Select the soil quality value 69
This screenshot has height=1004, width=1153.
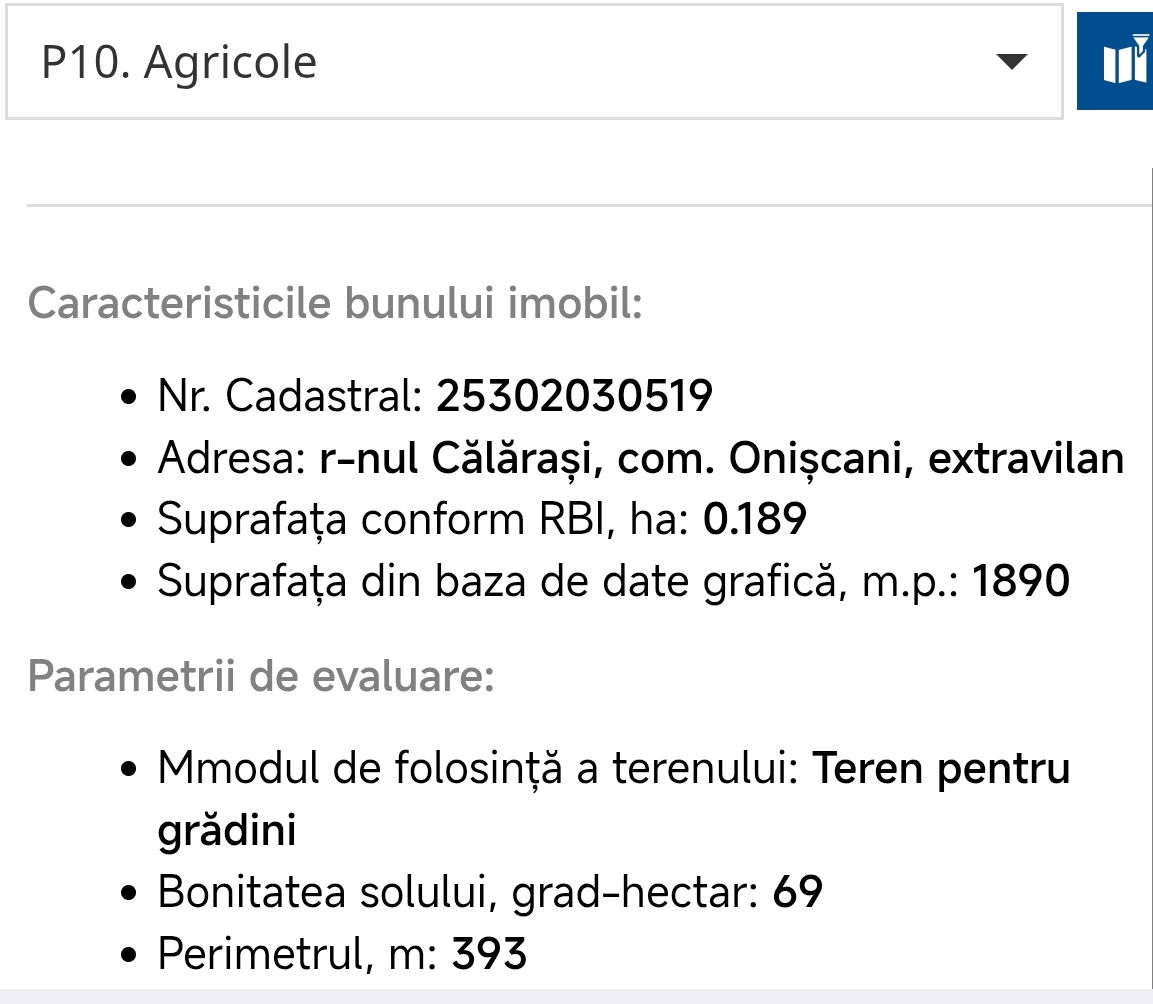[797, 892]
